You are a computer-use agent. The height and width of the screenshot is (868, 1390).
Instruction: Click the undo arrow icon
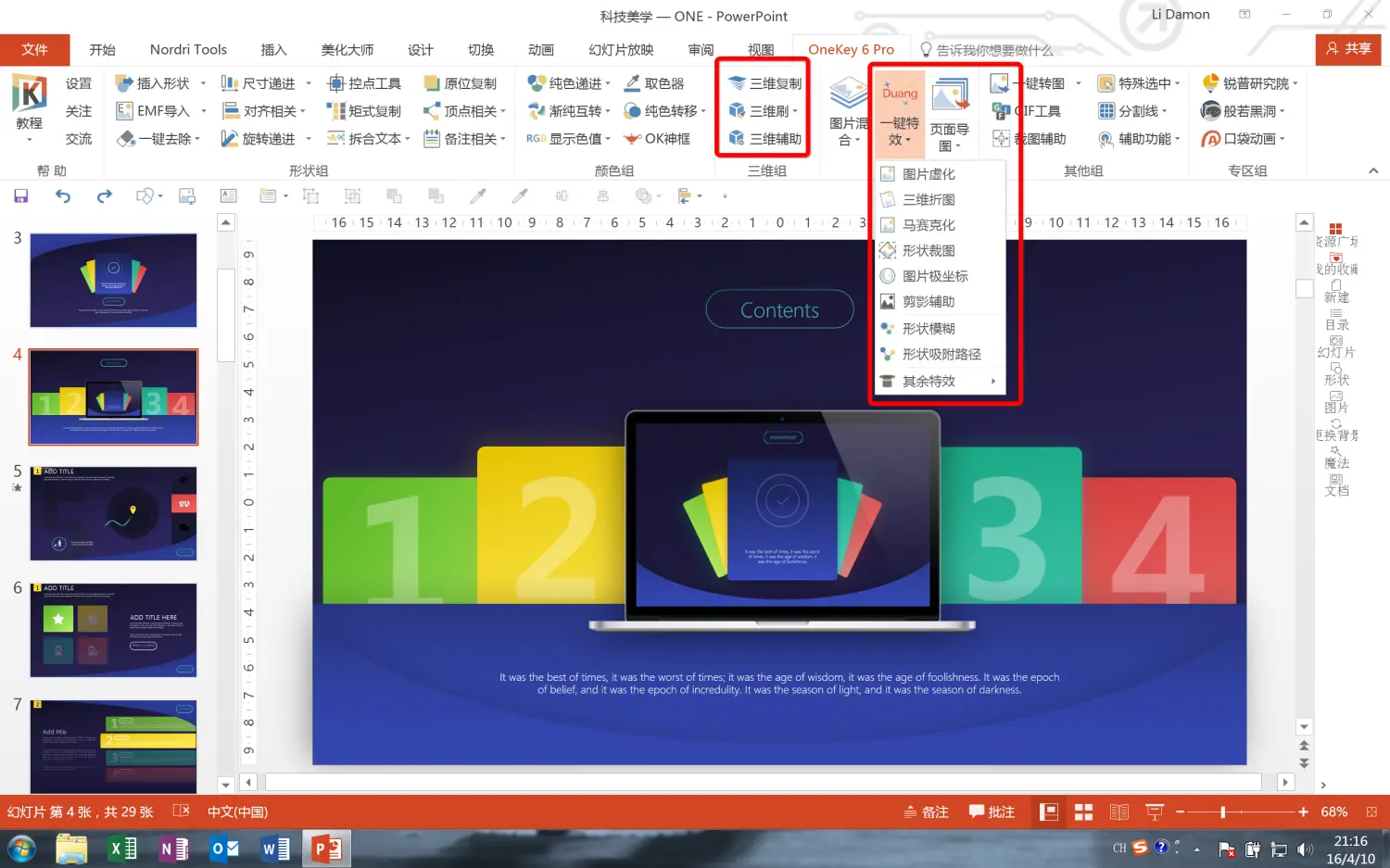pyautogui.click(x=62, y=195)
